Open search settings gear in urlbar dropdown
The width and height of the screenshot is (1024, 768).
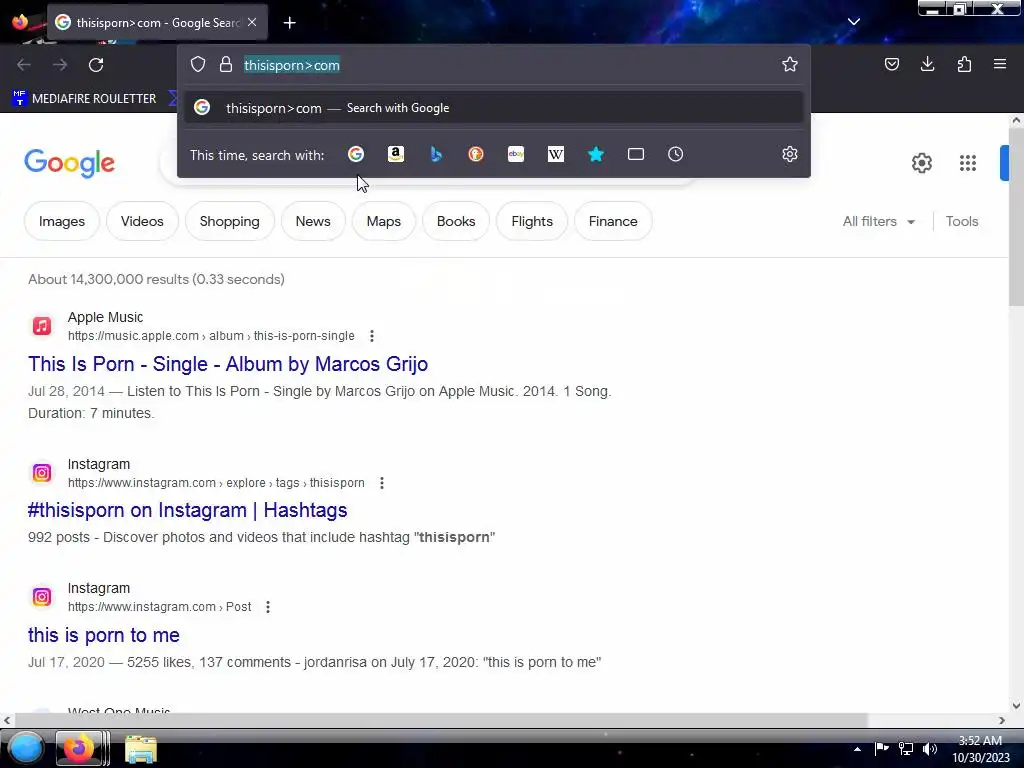[x=790, y=154]
